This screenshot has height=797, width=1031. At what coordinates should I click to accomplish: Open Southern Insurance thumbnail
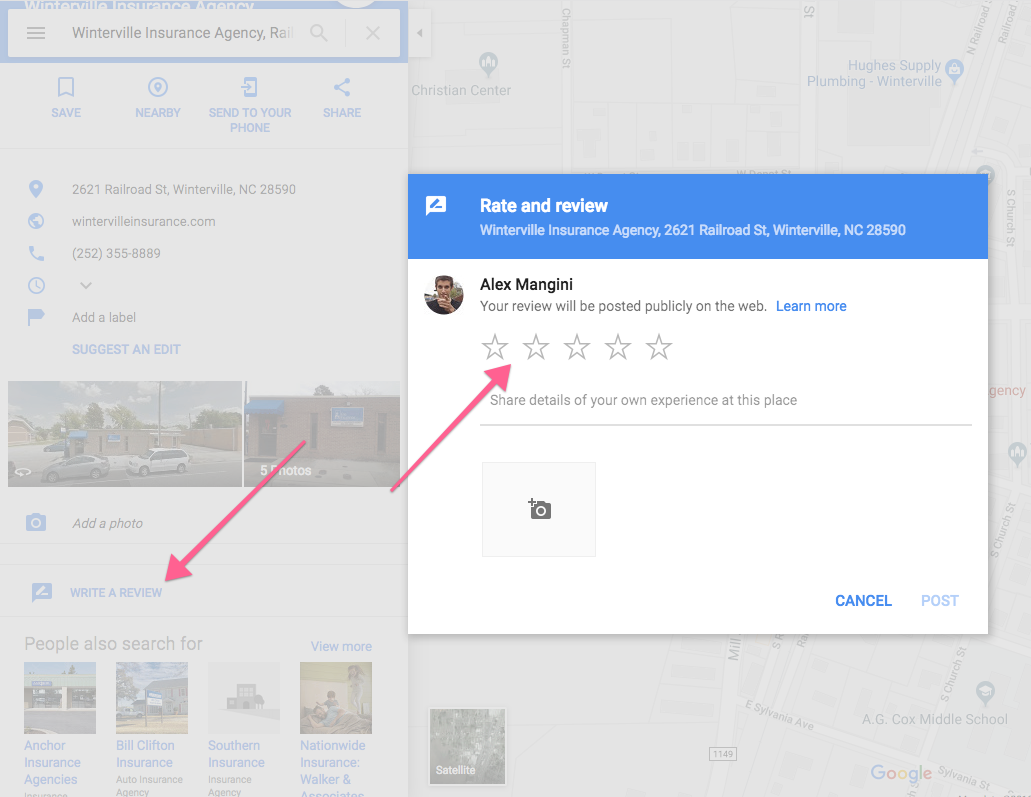(x=244, y=698)
